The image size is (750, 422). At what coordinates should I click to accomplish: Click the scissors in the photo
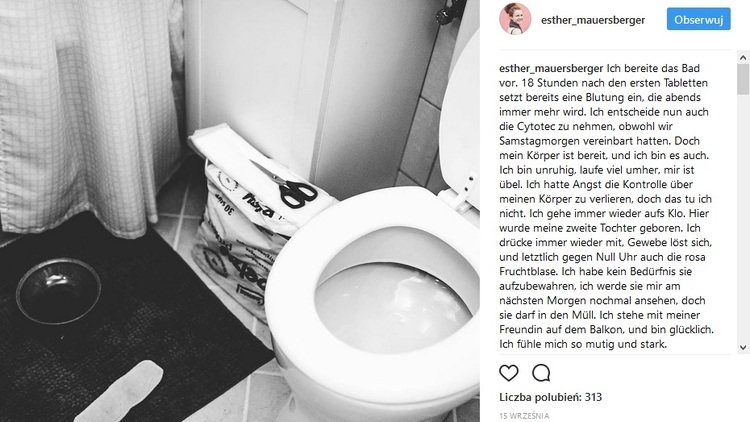point(287,185)
